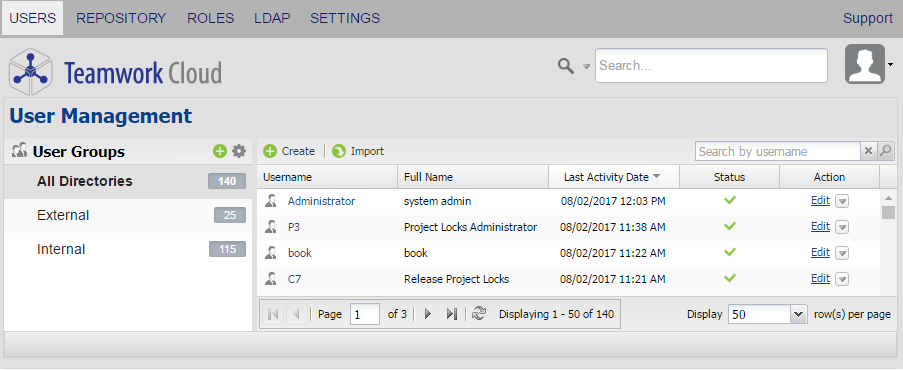The image size is (903, 370).
Task: Click the Teamwork Cloud logo
Action: 115,72
